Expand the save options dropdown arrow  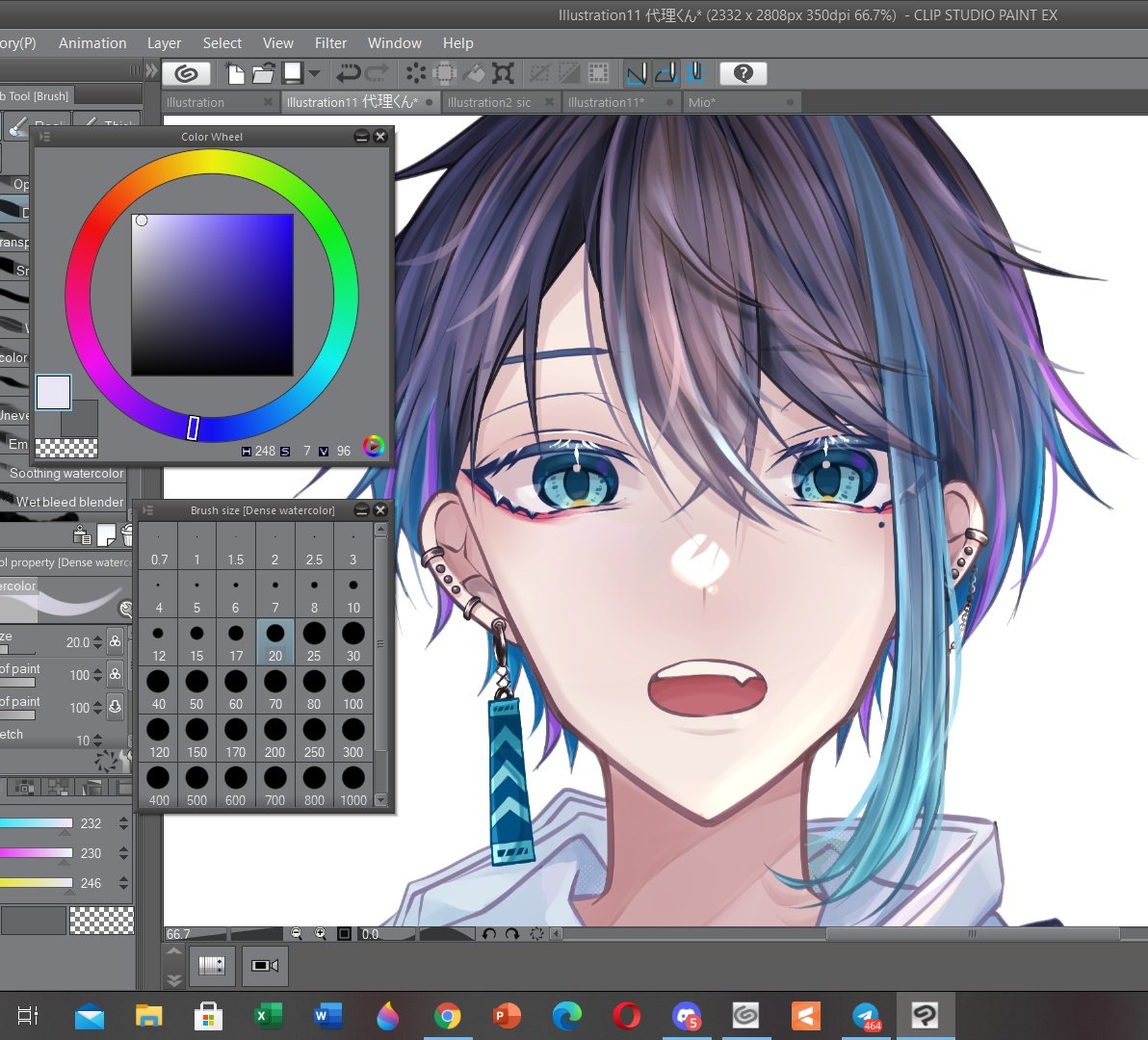(x=314, y=73)
